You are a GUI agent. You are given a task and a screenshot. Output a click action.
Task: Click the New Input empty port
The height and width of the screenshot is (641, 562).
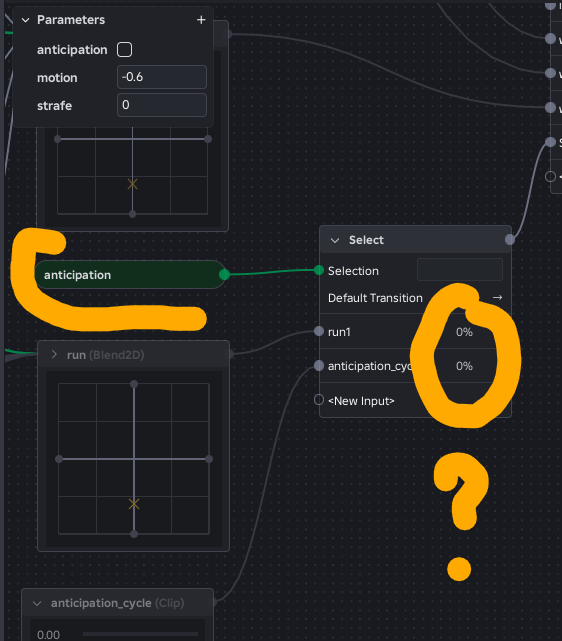319,400
